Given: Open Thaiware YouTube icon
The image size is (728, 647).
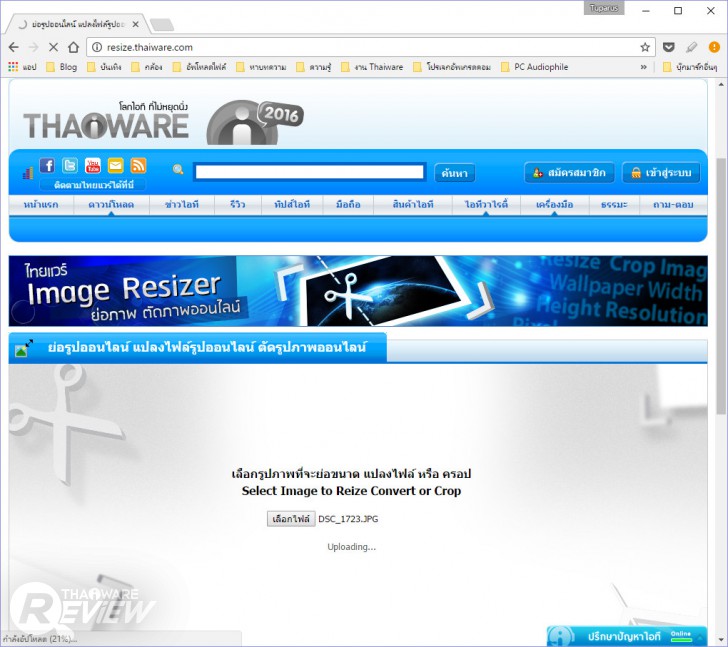Looking at the screenshot, I should tap(93, 165).
